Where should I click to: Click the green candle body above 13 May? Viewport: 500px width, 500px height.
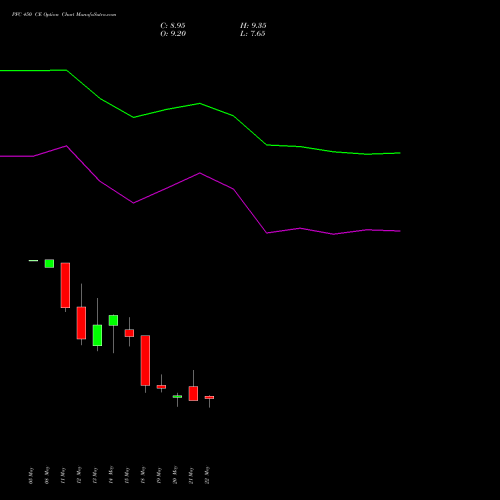97,335
